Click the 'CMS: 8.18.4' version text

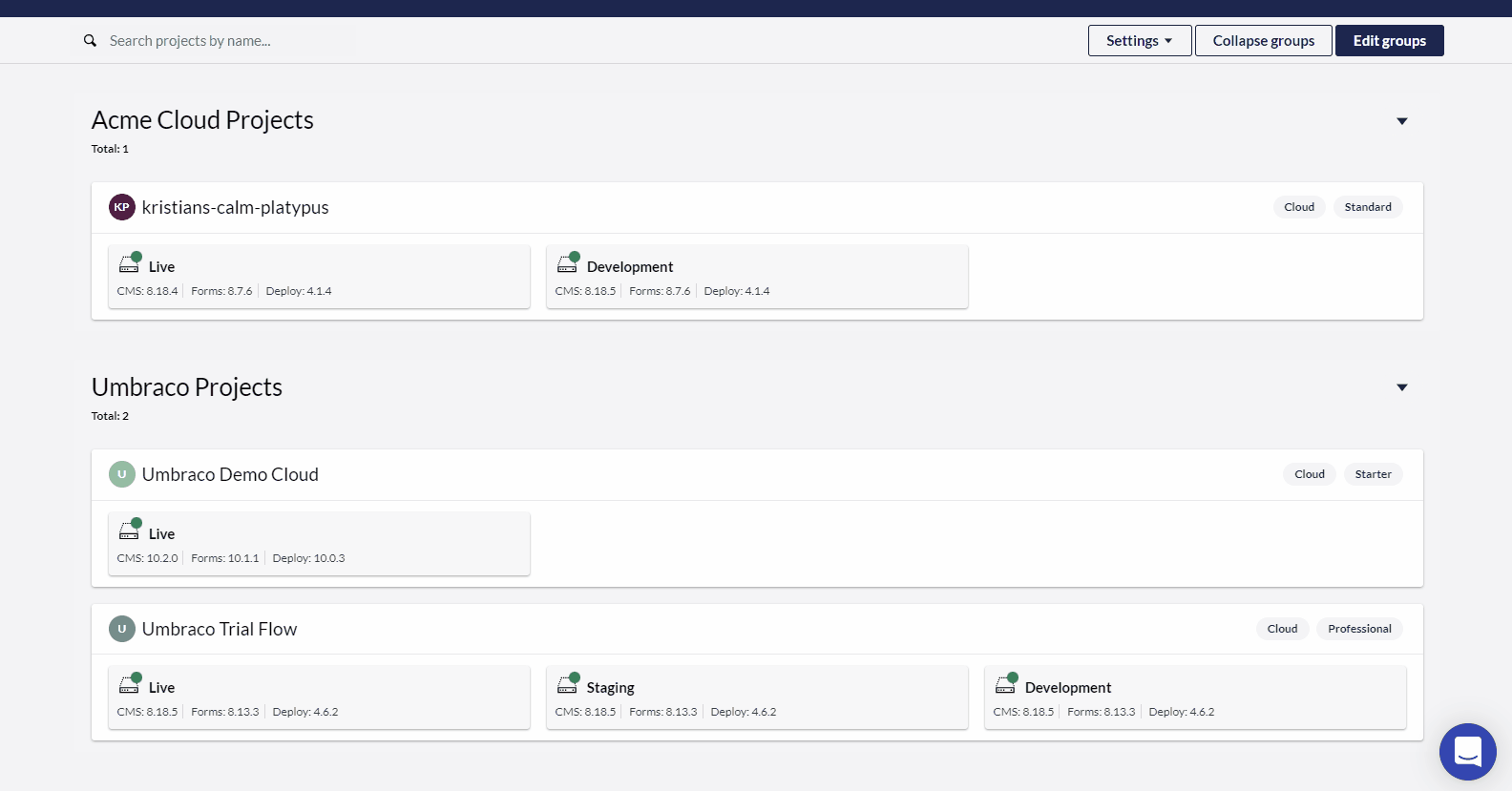pos(147,291)
